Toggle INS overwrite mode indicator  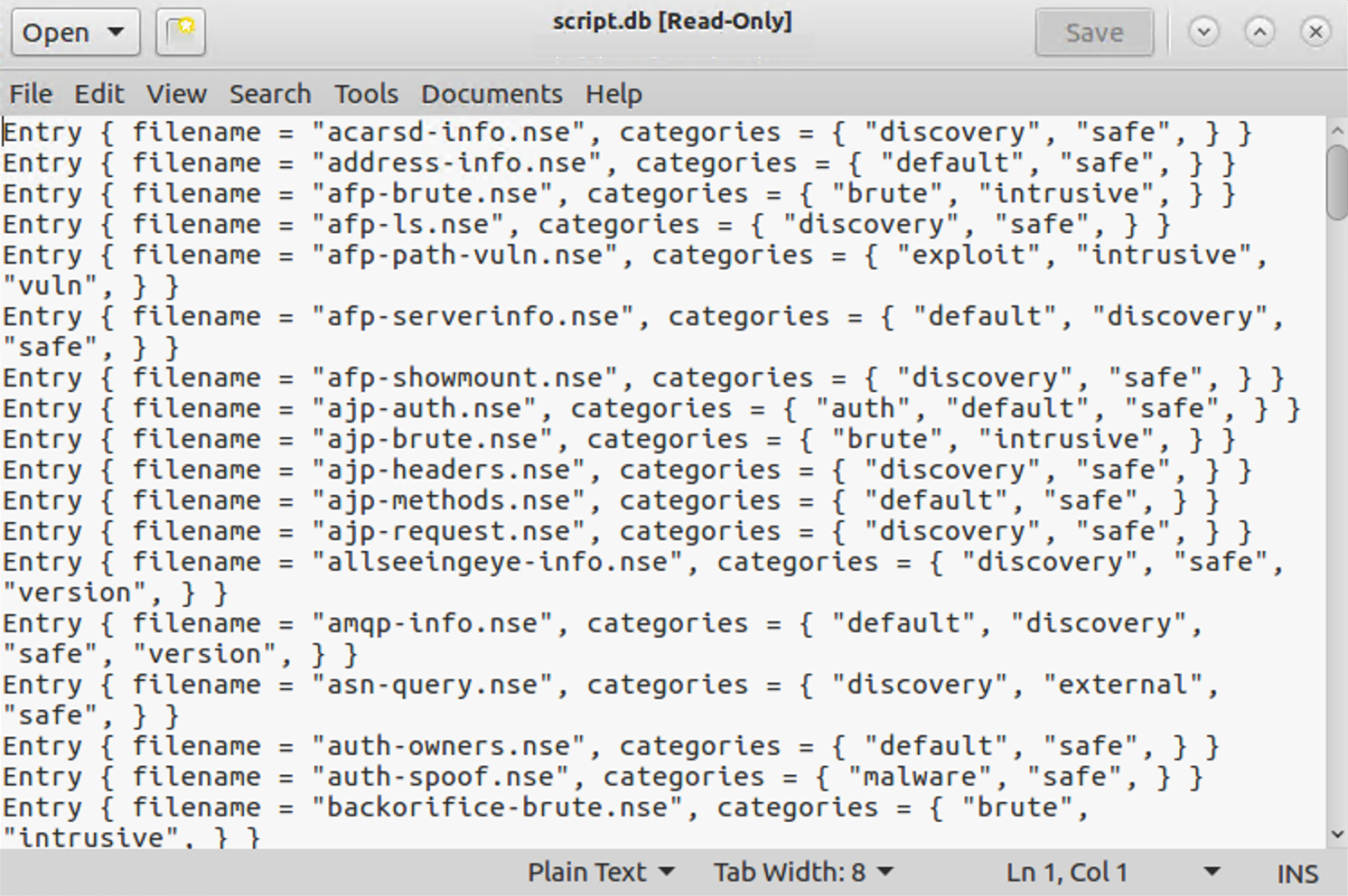(1297, 872)
